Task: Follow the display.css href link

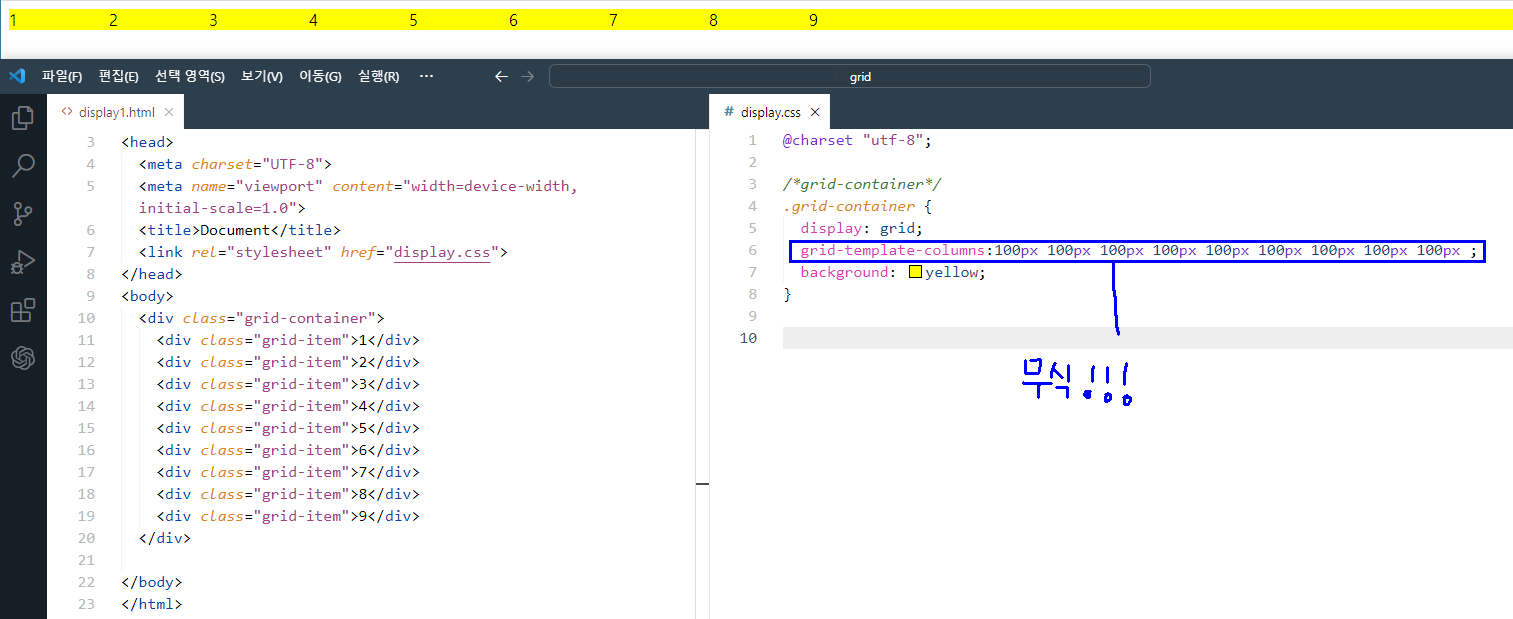Action: pyautogui.click(x=442, y=252)
